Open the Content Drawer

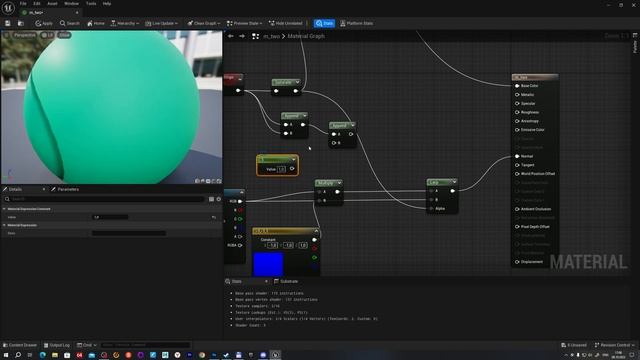click(x=20, y=345)
